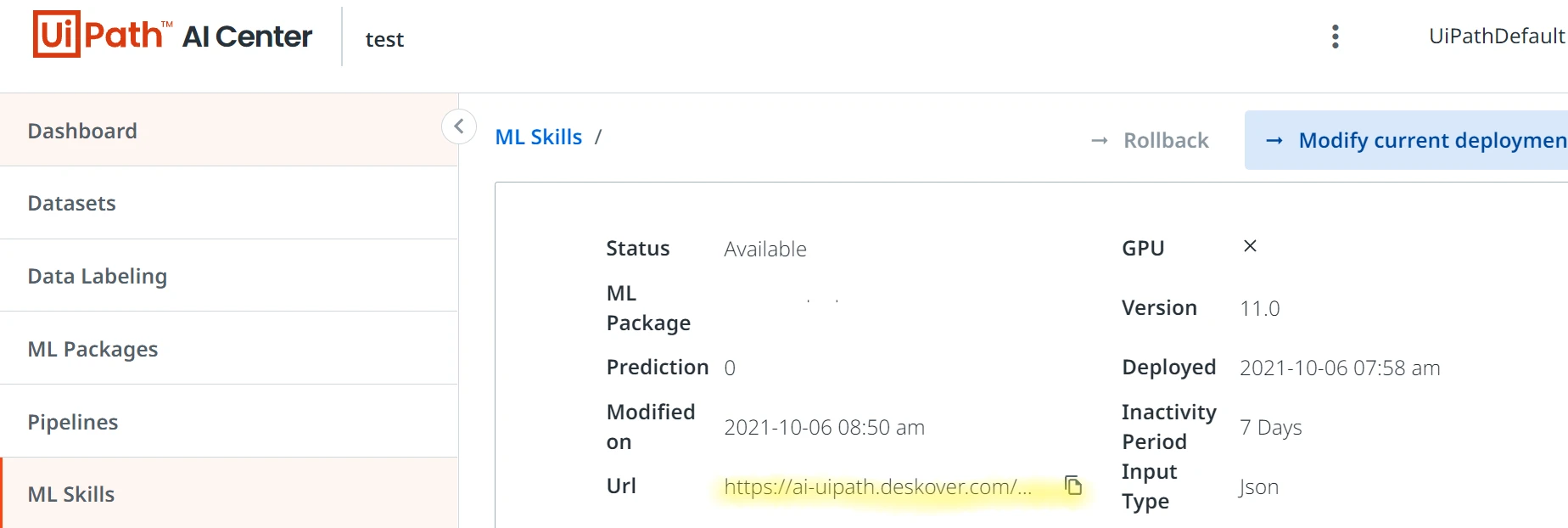
Task: Click the UiPath logo icon
Action: coord(102,34)
